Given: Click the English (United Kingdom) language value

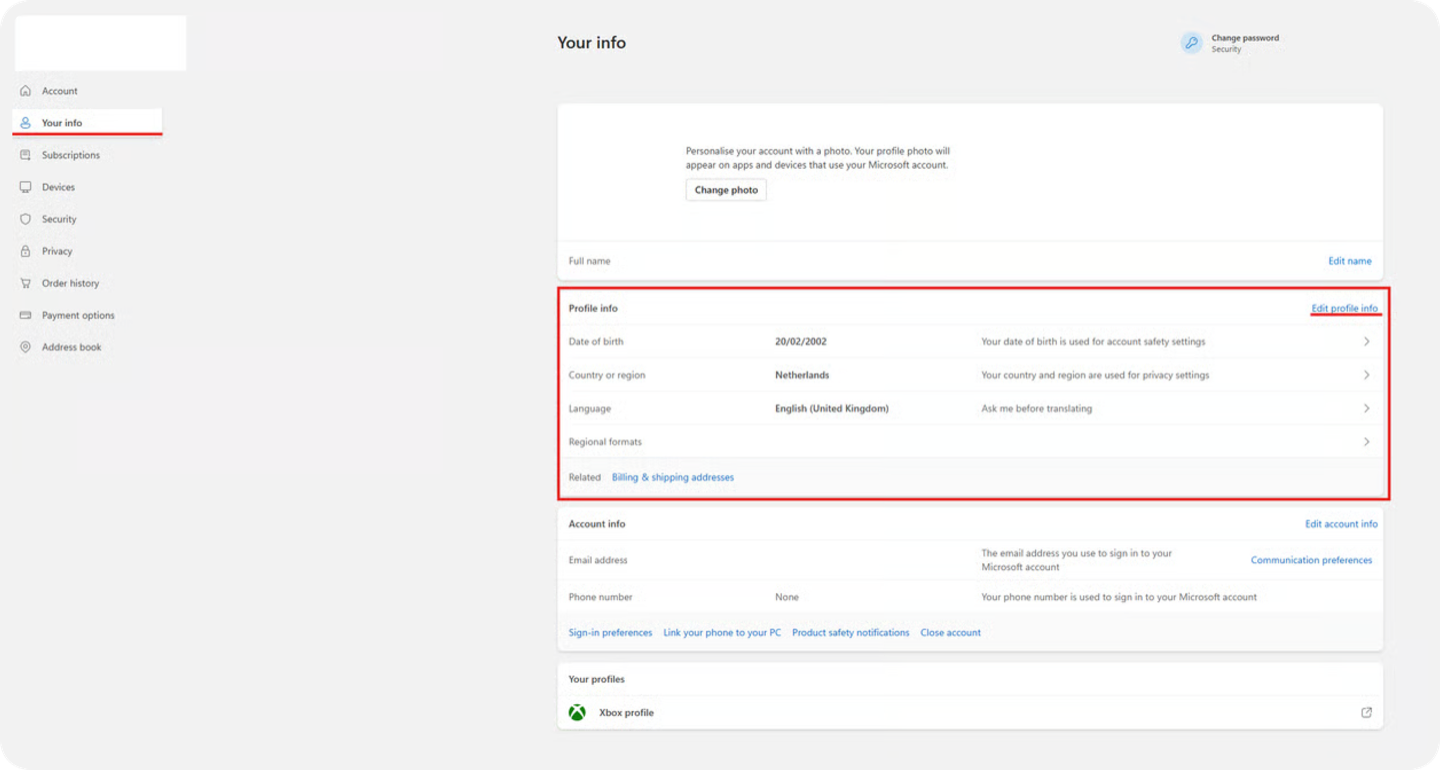Looking at the screenshot, I should (832, 408).
